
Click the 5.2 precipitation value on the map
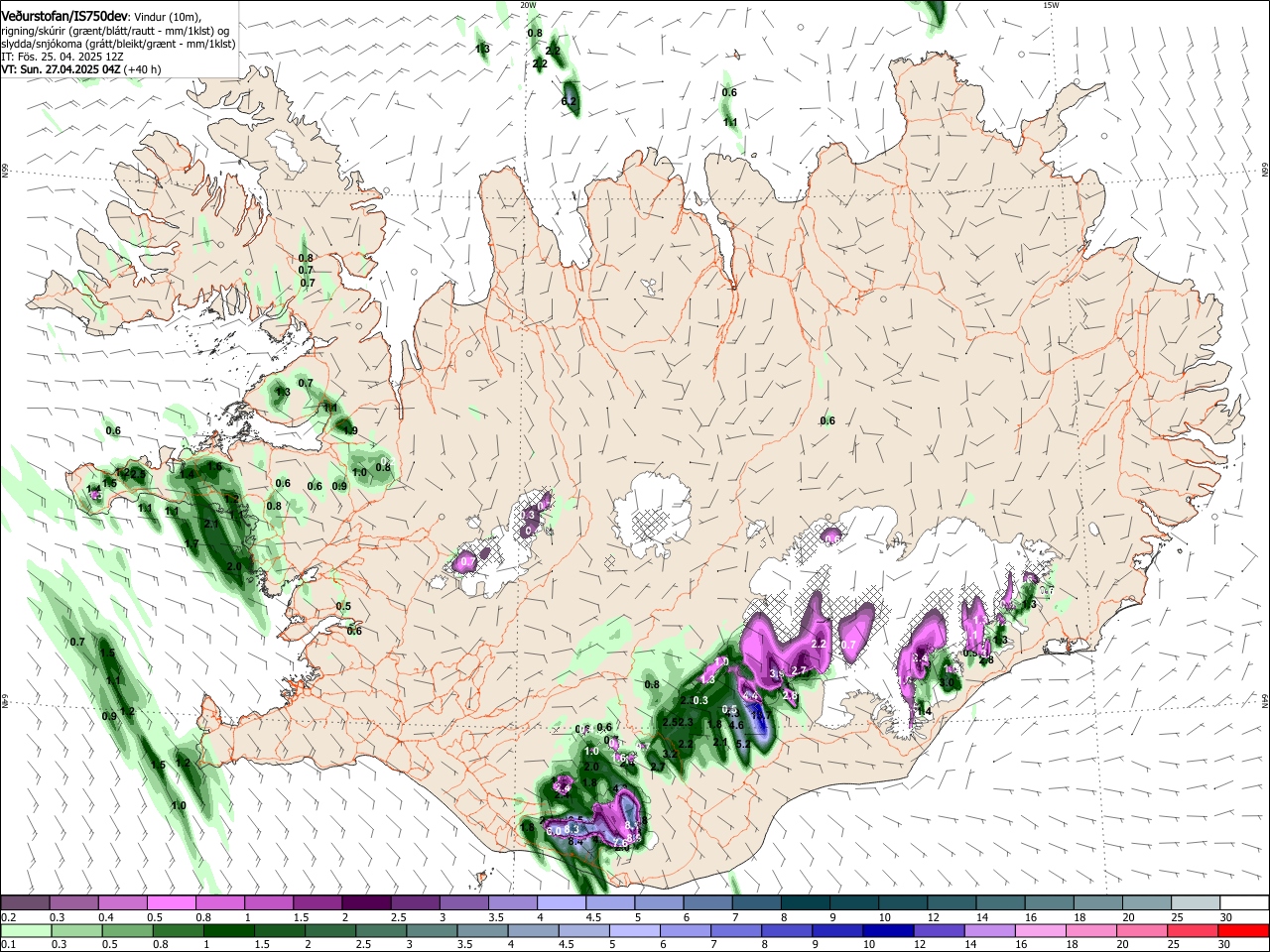(742, 743)
